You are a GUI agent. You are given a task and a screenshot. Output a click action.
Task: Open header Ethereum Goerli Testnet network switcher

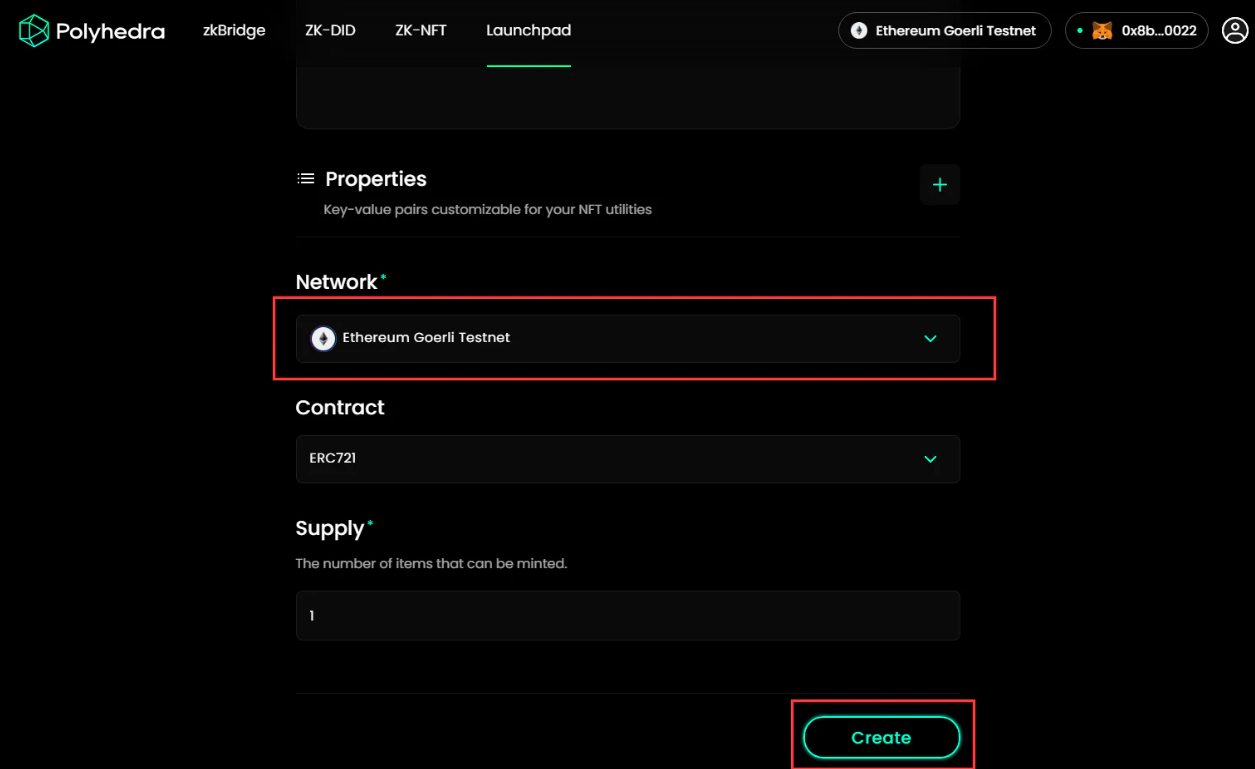tap(944, 31)
